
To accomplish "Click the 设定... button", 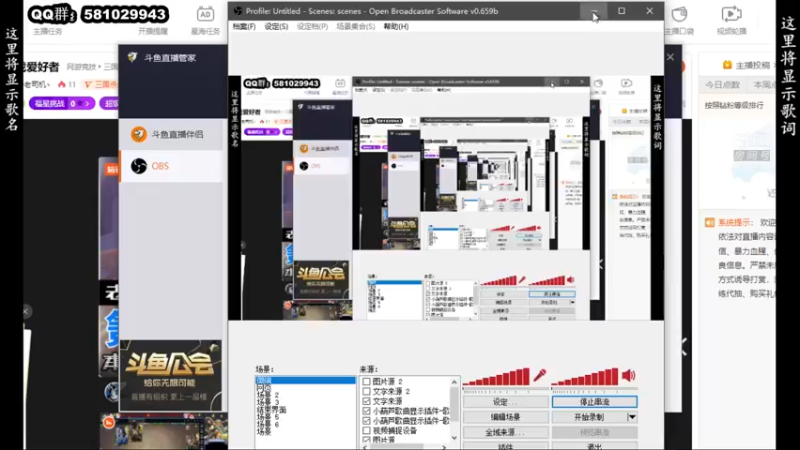I will pyautogui.click(x=505, y=402).
